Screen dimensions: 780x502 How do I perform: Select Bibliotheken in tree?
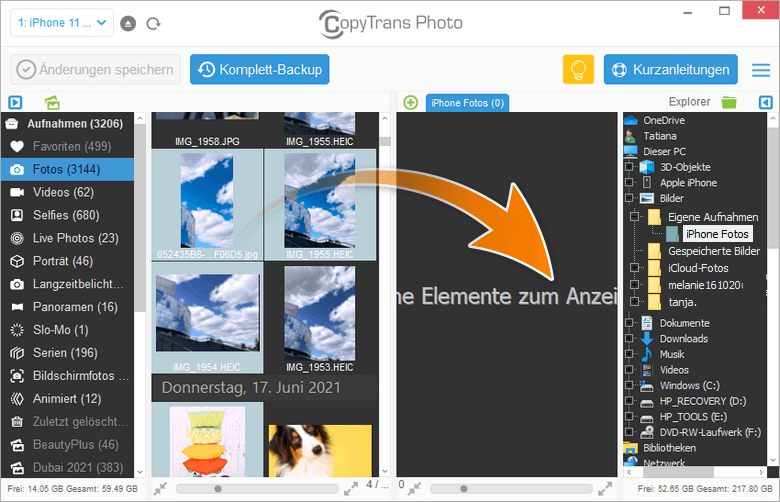[x=669, y=448]
